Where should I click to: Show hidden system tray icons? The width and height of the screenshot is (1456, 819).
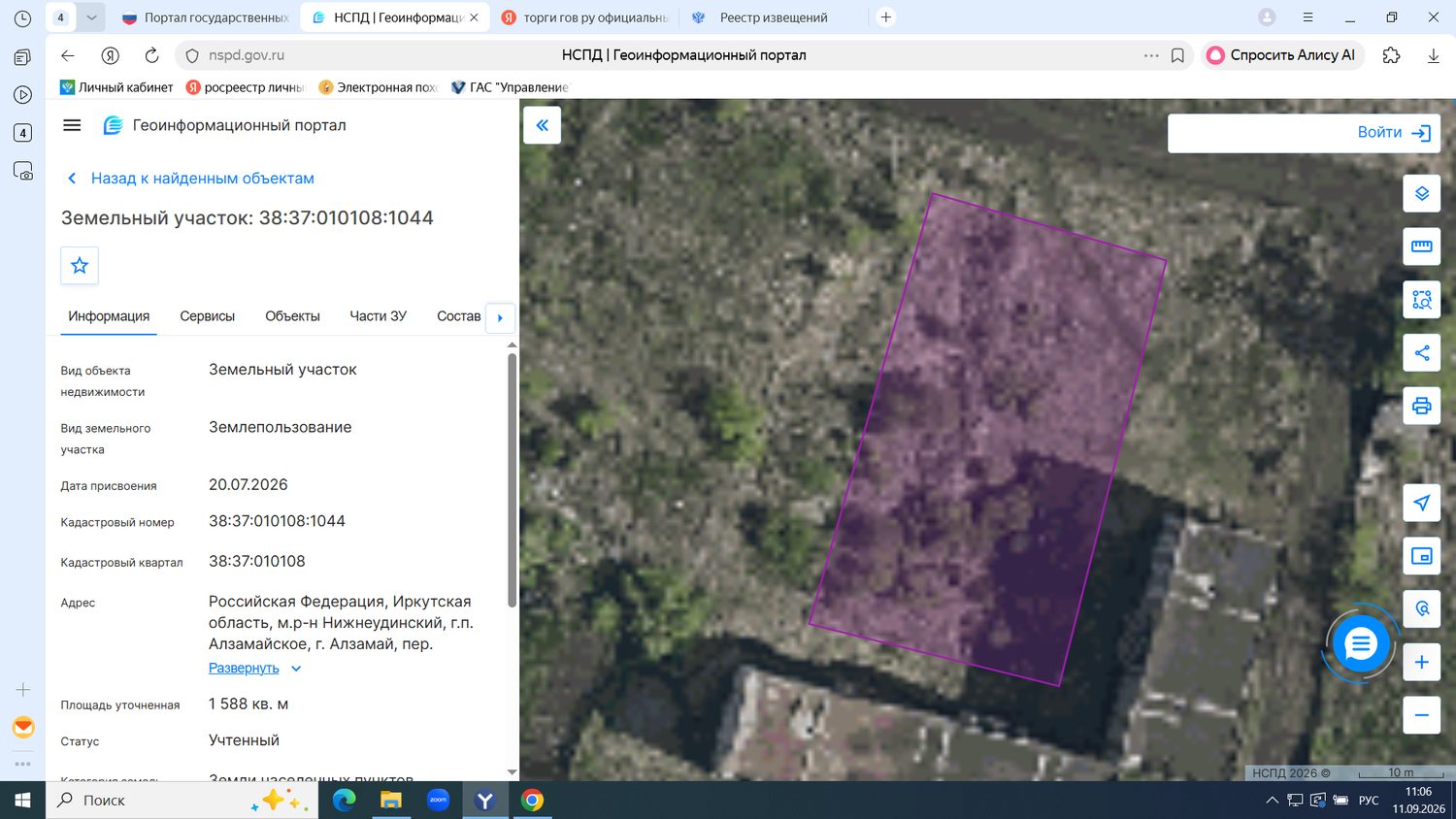tap(1272, 801)
